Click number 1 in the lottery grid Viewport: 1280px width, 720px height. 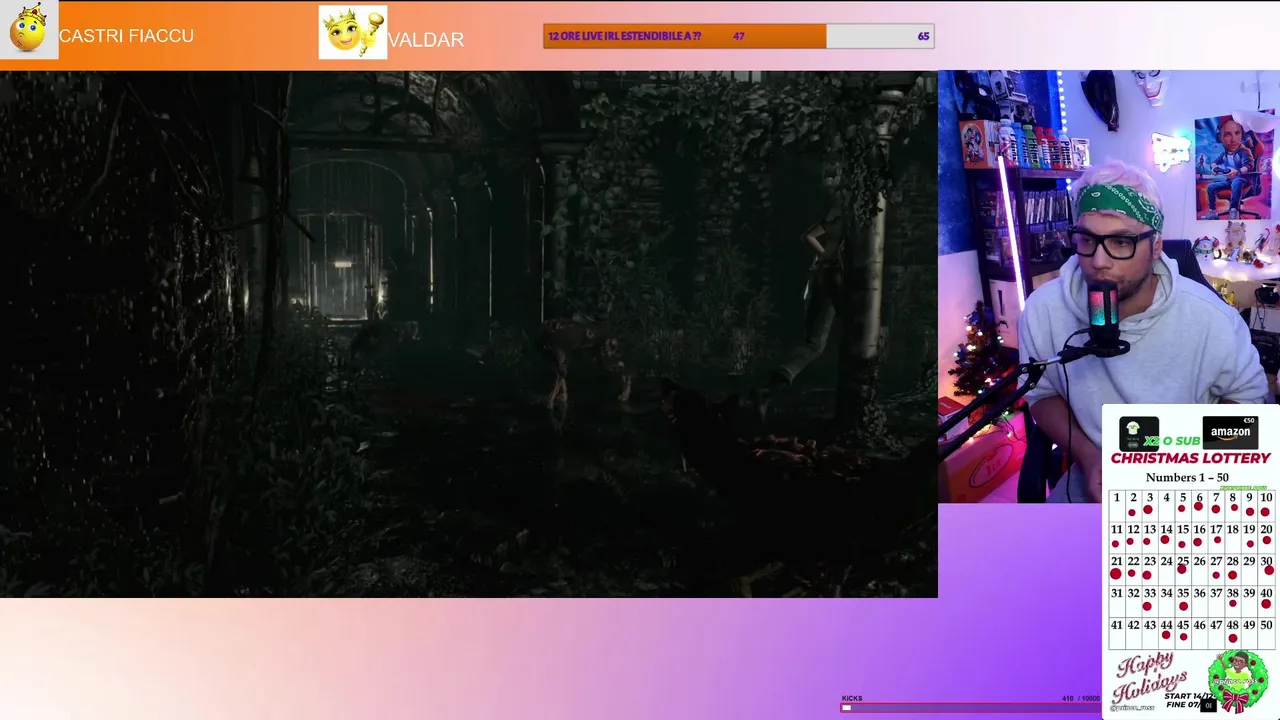1116,498
